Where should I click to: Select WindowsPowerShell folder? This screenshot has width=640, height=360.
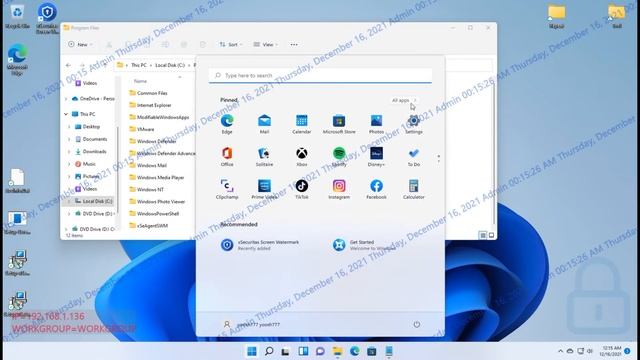(154, 214)
